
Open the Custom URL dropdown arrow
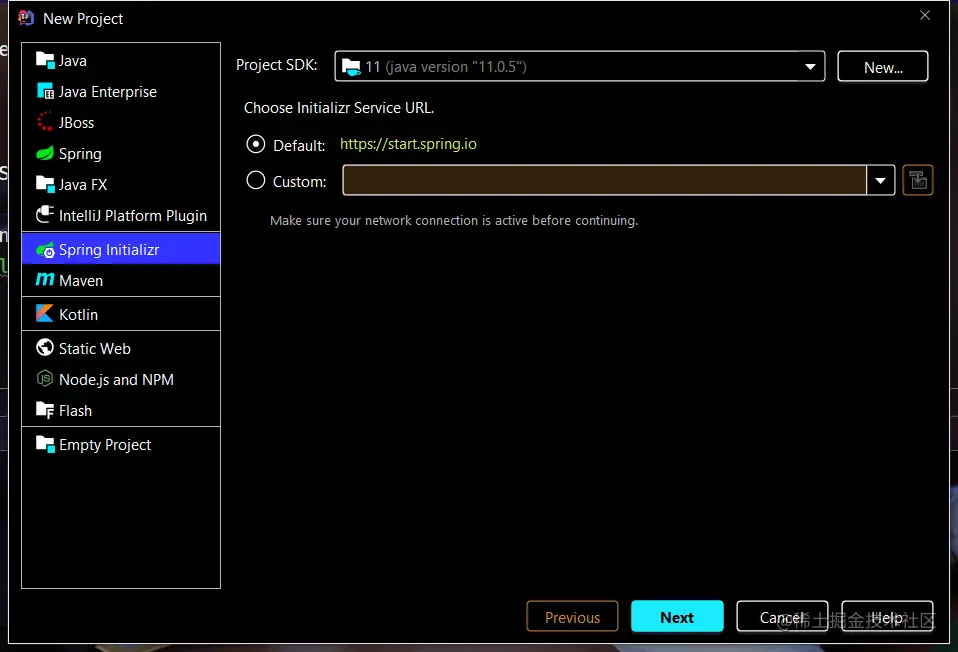880,180
